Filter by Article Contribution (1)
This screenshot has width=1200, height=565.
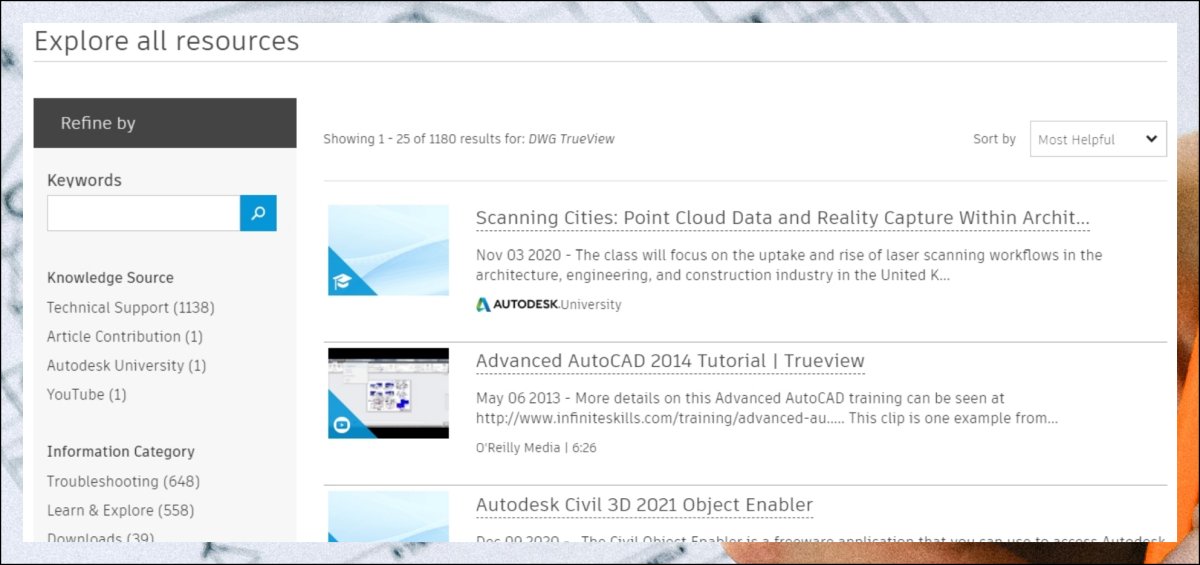tap(125, 337)
